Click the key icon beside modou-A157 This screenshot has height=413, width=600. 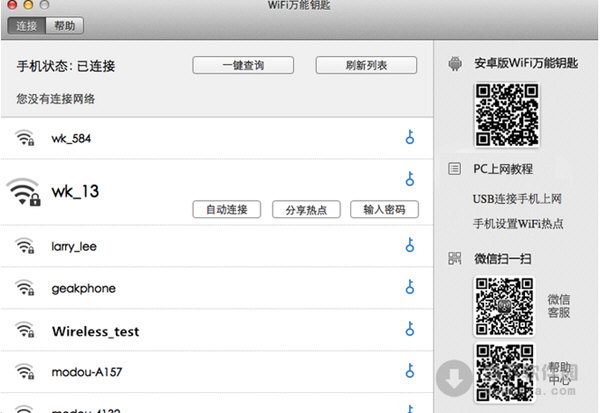(x=409, y=372)
